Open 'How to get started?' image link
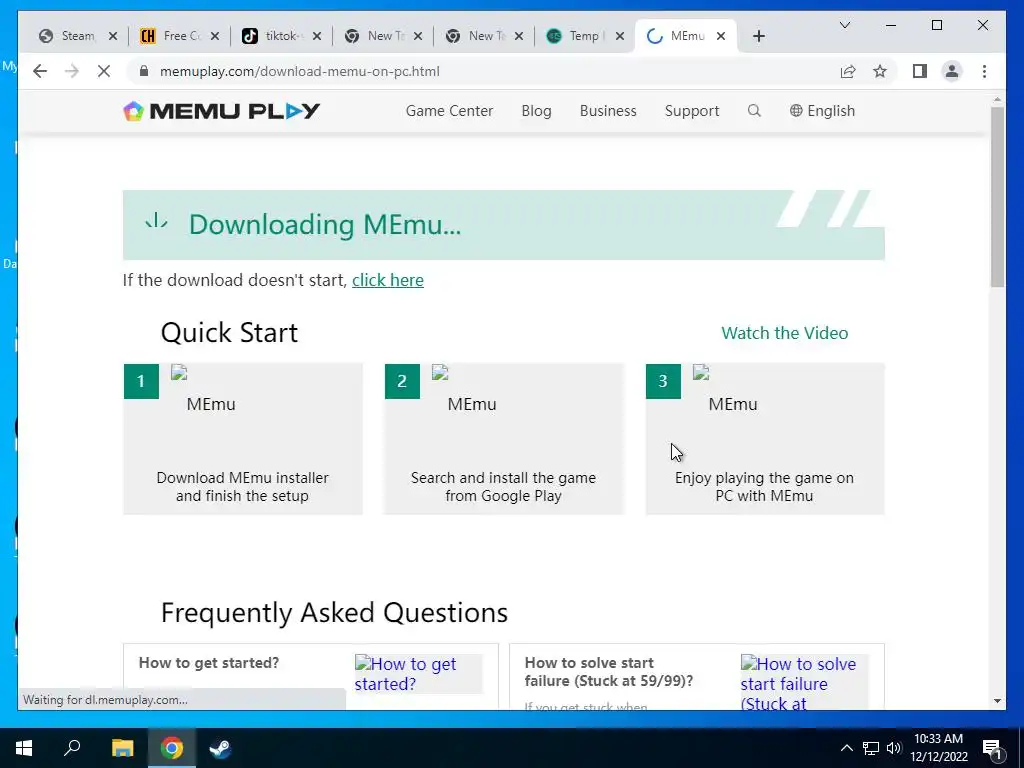Screen dimensions: 1024x768 (418, 673)
